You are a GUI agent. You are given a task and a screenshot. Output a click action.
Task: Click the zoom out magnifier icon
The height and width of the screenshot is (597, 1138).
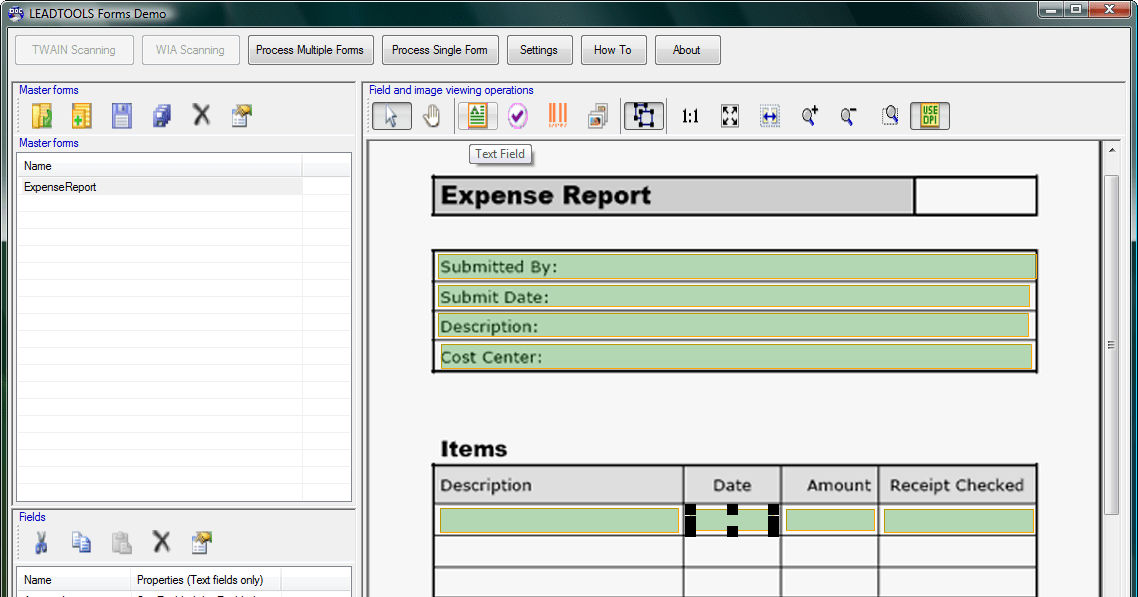(x=849, y=116)
